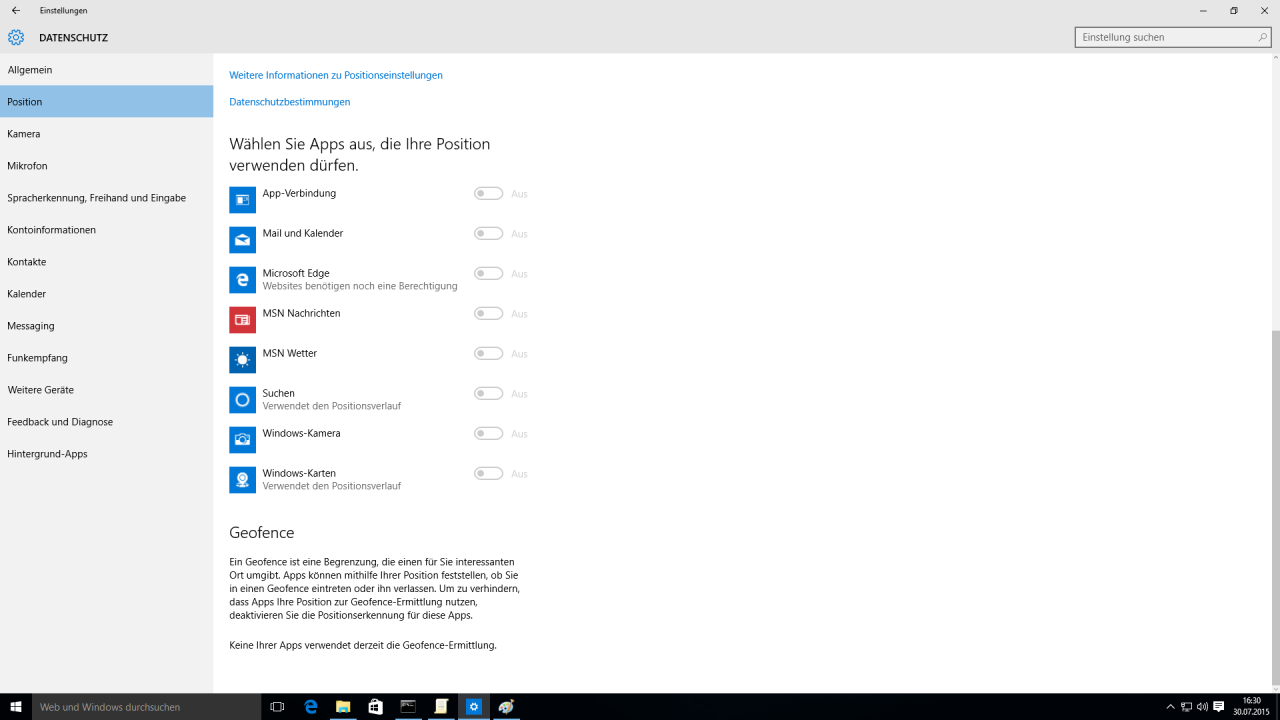
Task: Open the Allgemein privacy section
Action: click(106, 70)
